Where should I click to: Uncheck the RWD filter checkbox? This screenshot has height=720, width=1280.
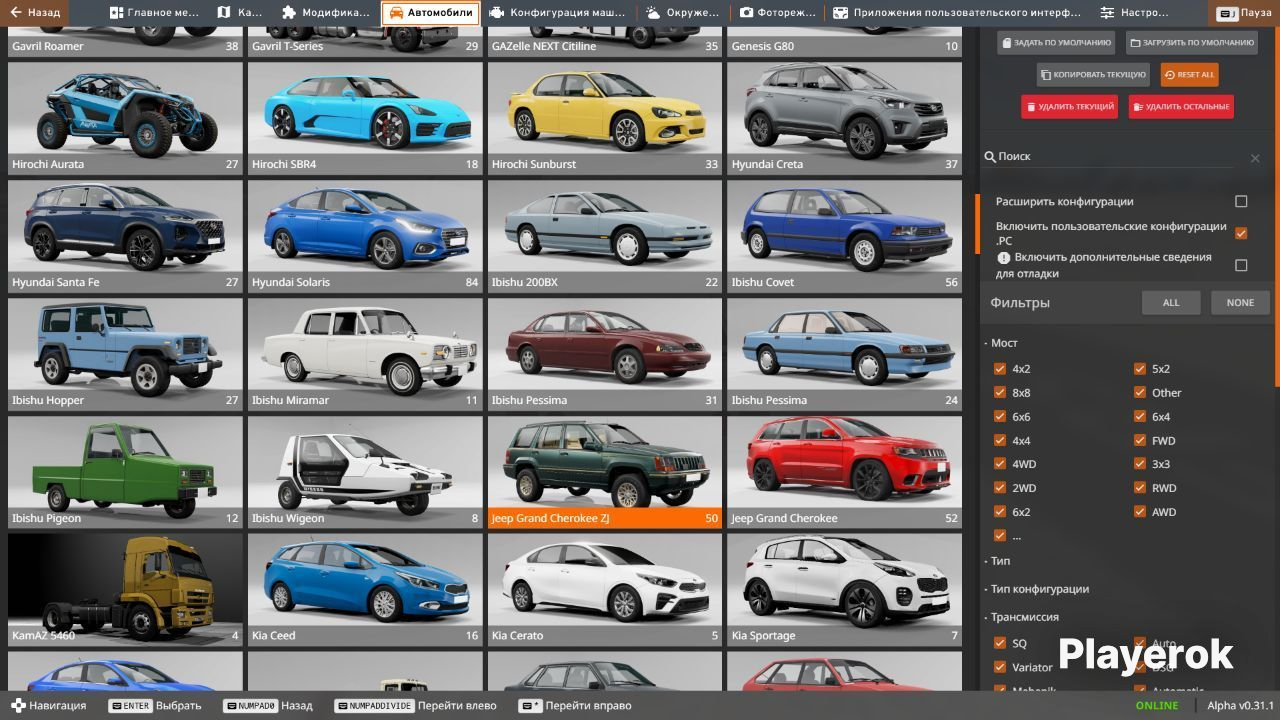click(1140, 488)
